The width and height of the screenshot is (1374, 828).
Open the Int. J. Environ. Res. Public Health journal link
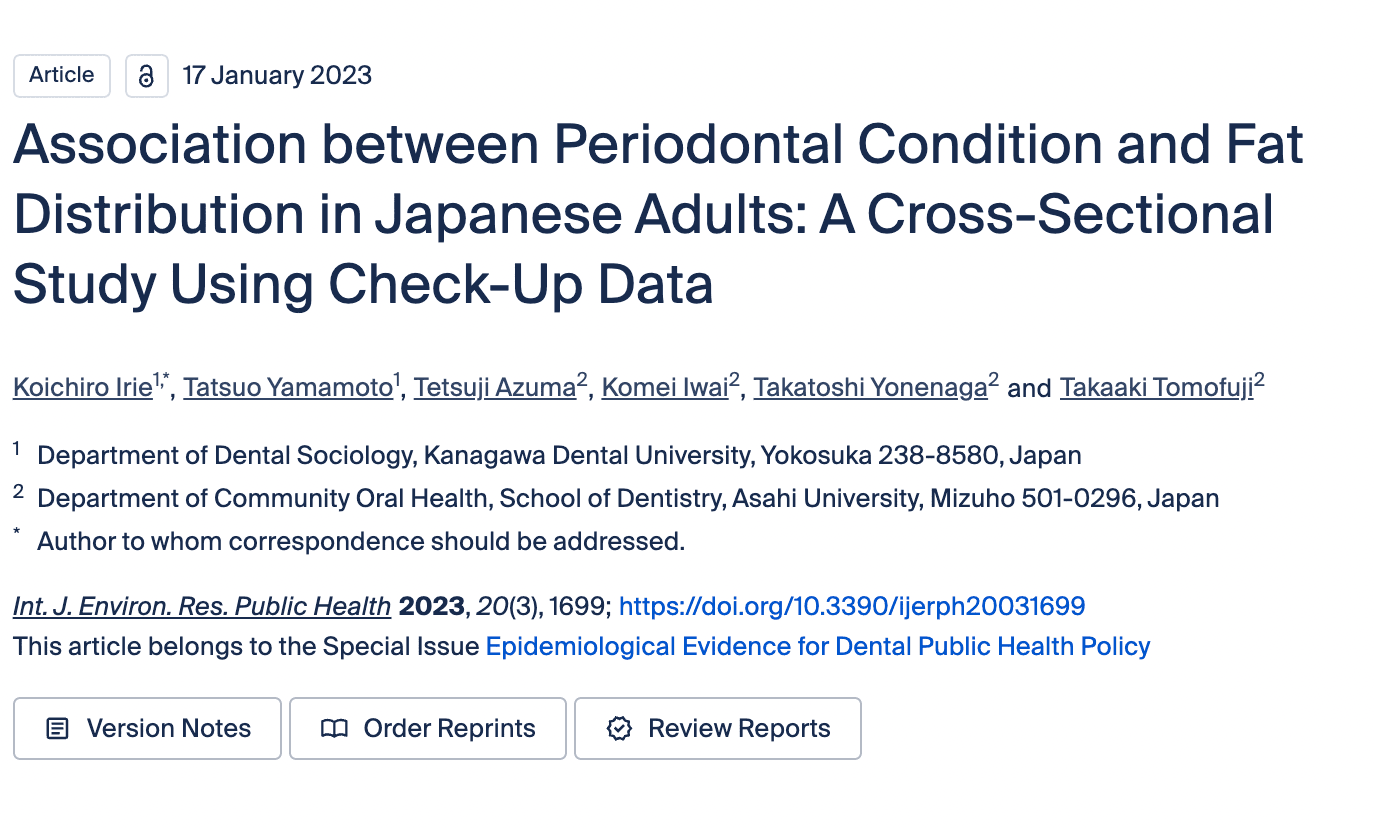coord(202,607)
